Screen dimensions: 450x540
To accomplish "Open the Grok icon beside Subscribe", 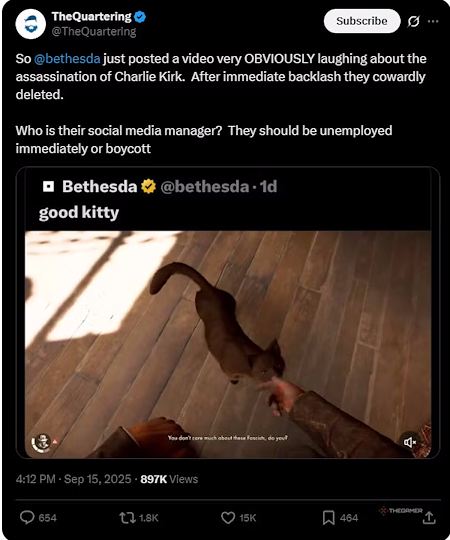I will pyautogui.click(x=413, y=22).
